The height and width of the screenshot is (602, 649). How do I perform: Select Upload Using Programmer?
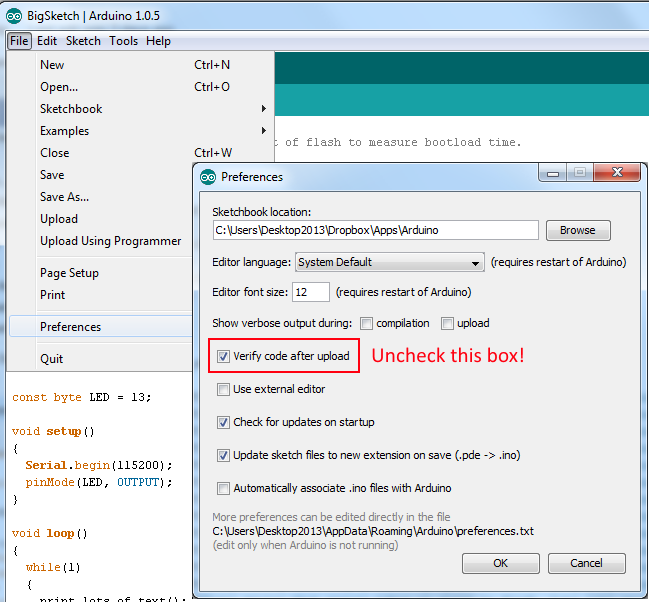(101, 241)
